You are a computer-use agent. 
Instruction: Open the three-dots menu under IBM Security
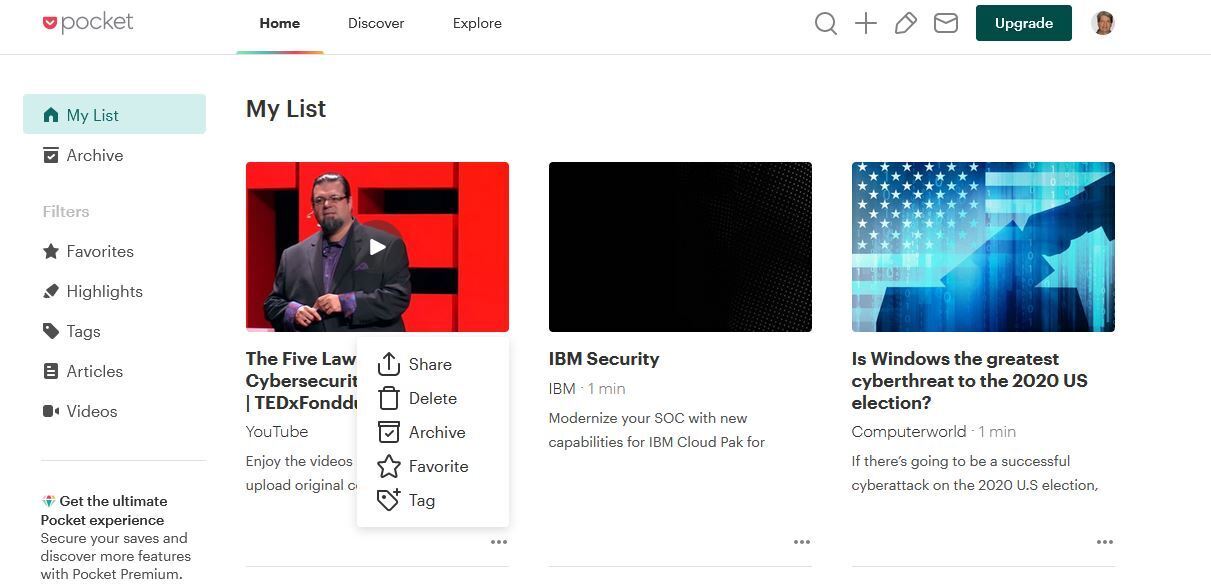click(802, 542)
